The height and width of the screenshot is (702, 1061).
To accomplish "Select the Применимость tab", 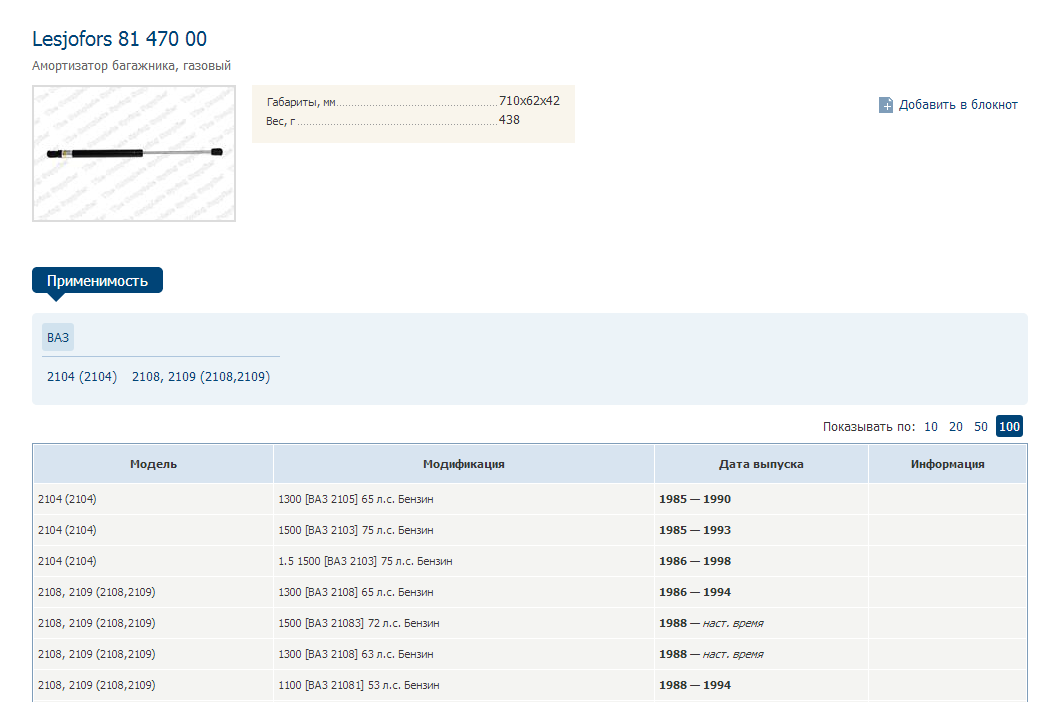I will 97,280.
